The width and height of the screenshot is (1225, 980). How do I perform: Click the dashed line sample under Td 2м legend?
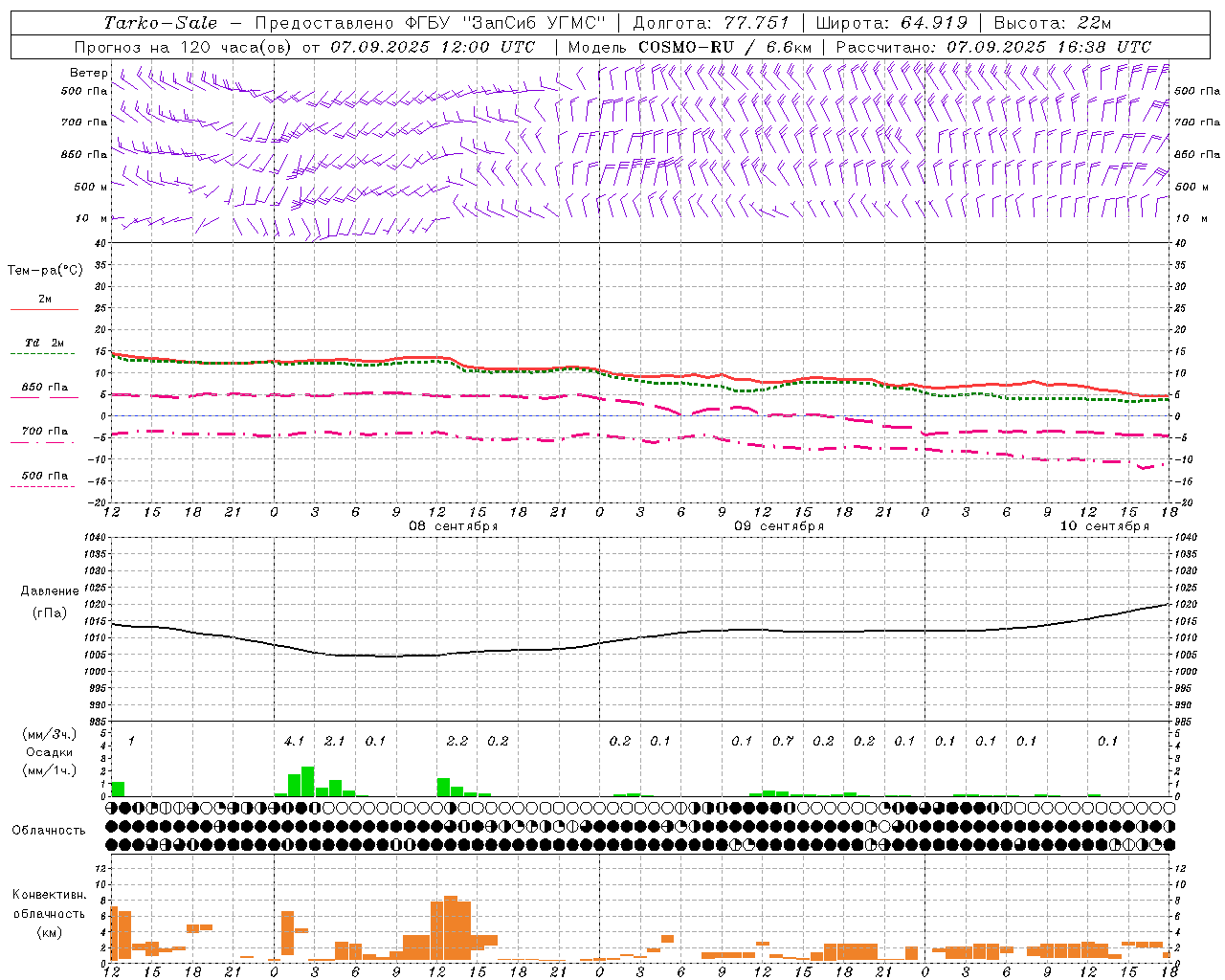click(42, 354)
